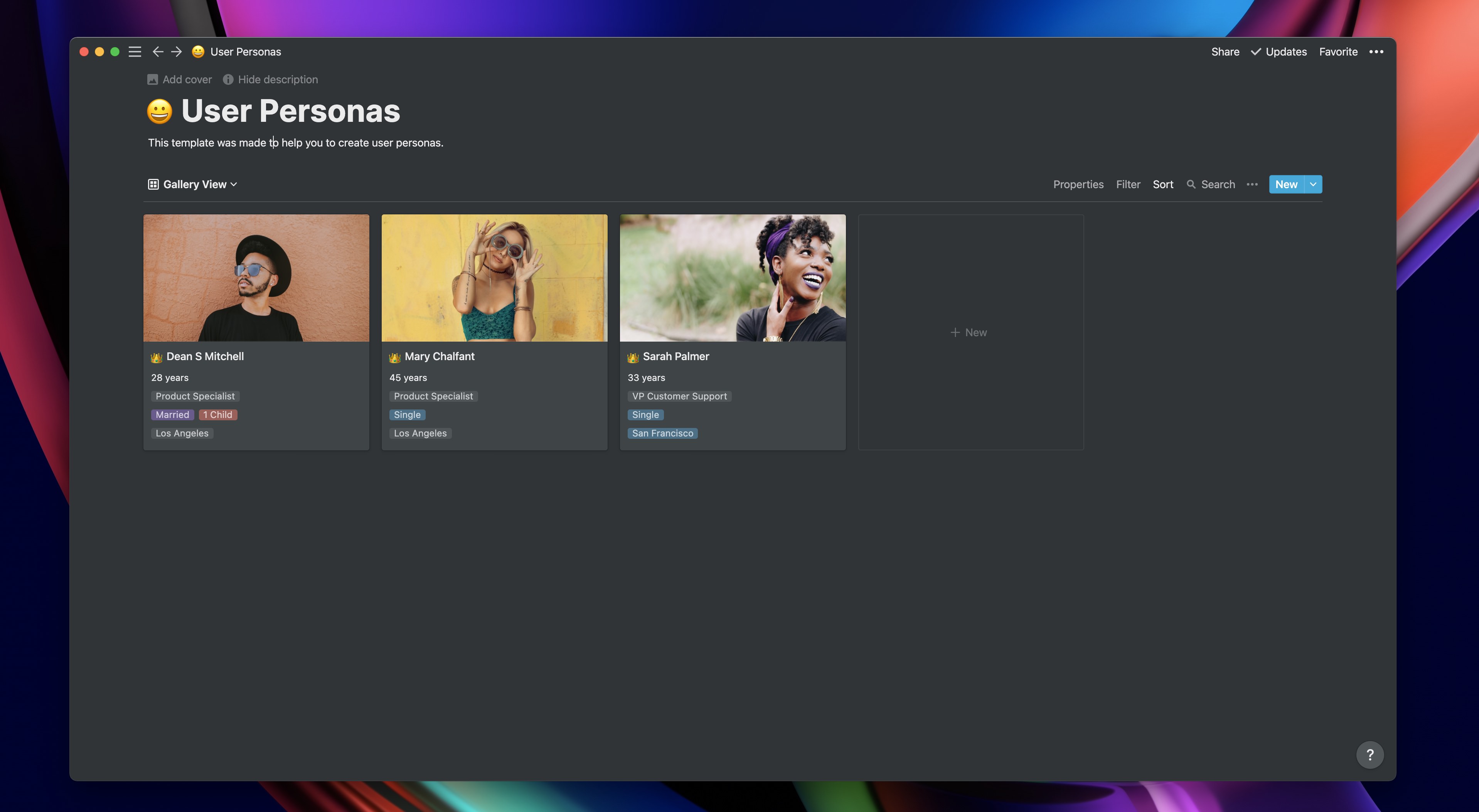Click the search magnifier icon
This screenshot has height=812, width=1479.
1191,184
